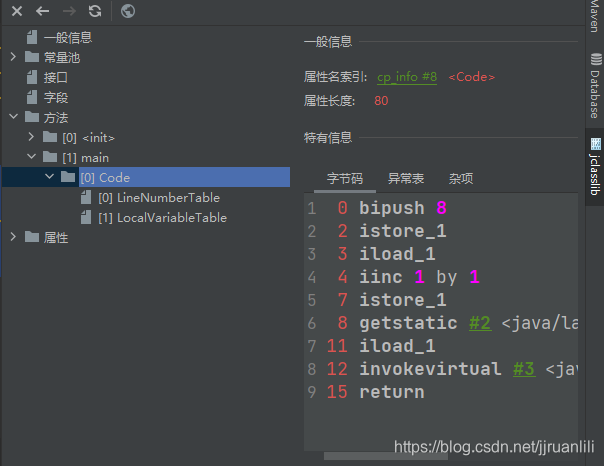This screenshot has height=466, width=604.
Task: Reload the class file with the refresh icon
Action: pos(95,11)
